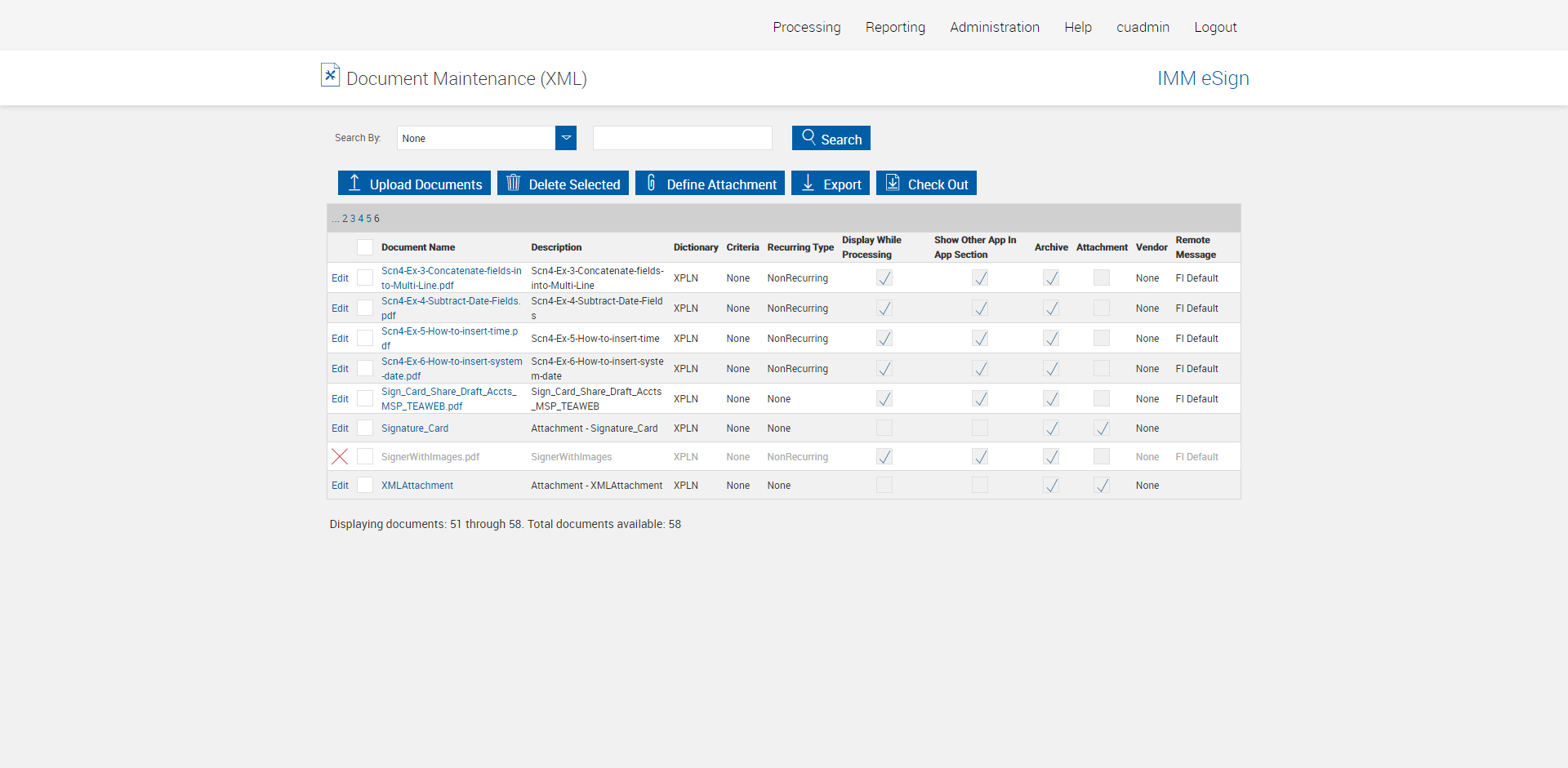1568x768 pixels.
Task: Toggle the select-all checkbox in table header
Action: (365, 247)
